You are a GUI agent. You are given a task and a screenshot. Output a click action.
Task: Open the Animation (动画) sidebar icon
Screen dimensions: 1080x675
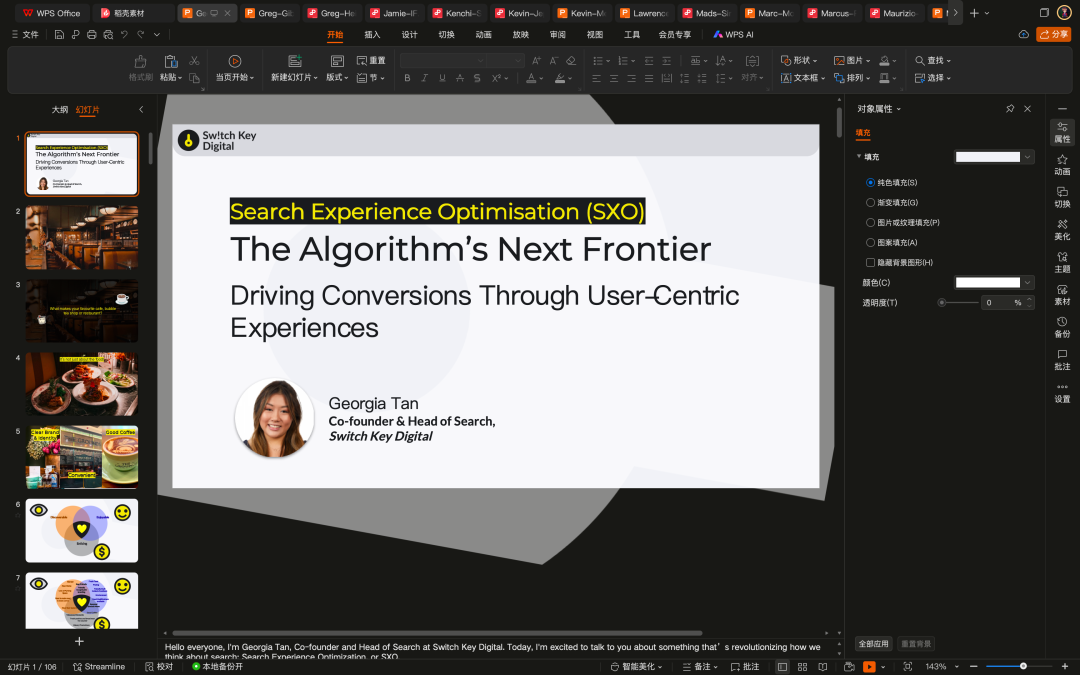coord(1062,165)
